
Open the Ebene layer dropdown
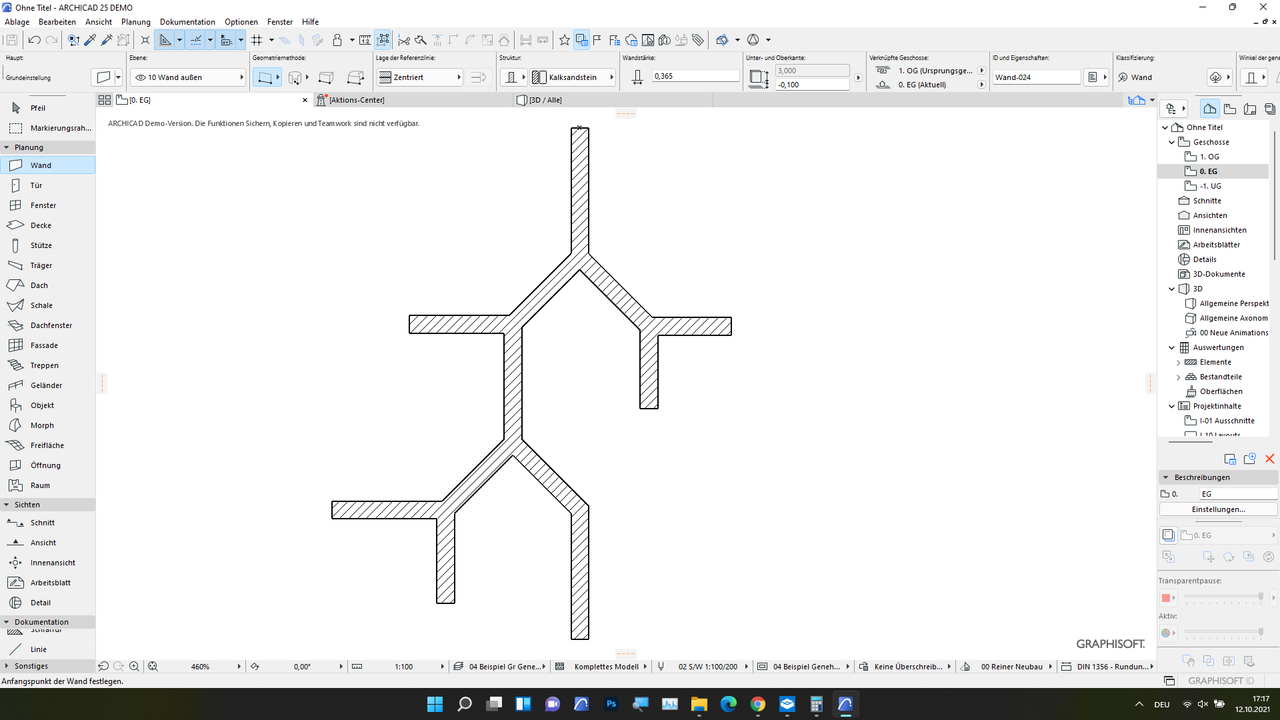[189, 77]
